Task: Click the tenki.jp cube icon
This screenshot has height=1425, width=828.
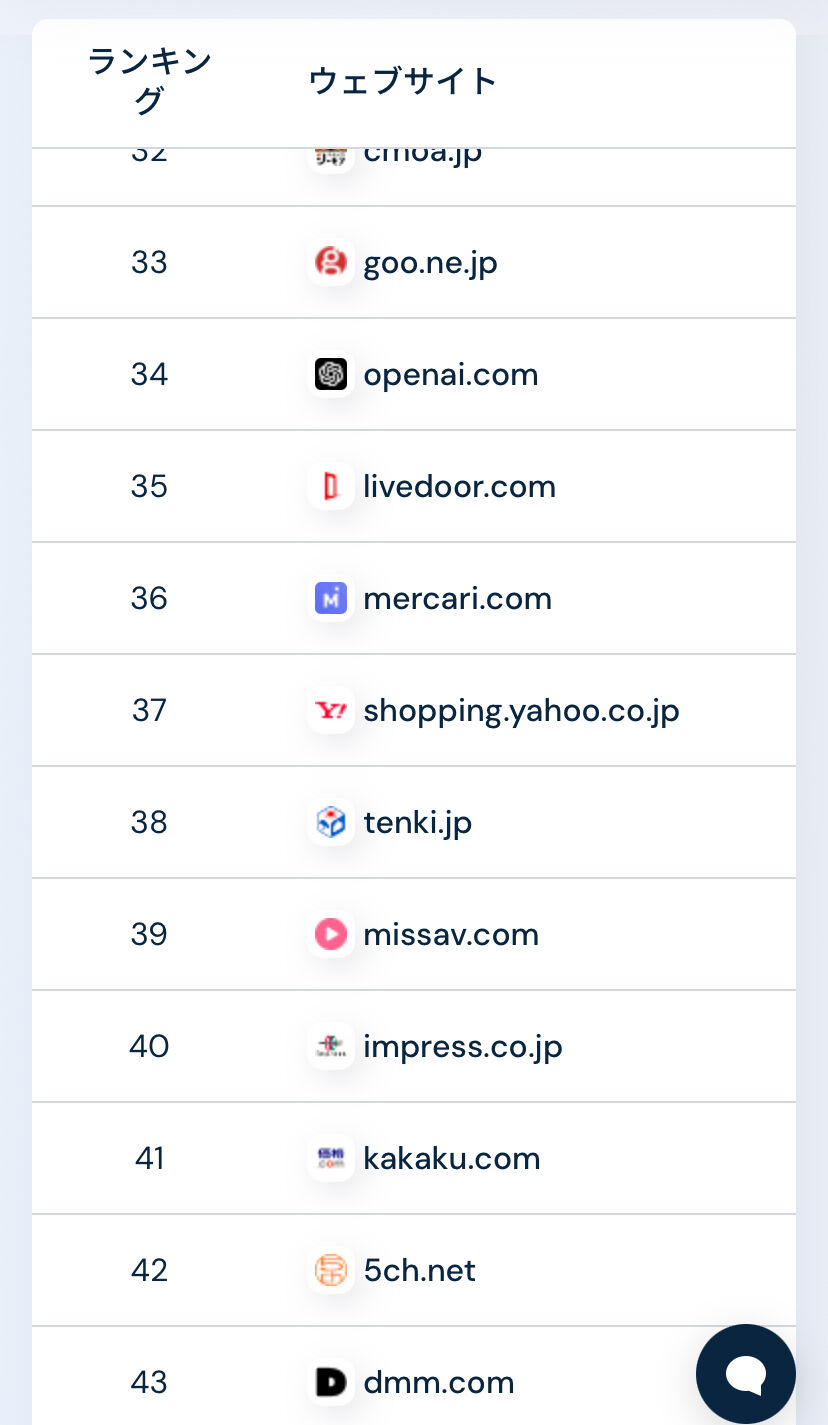Action: [330, 823]
